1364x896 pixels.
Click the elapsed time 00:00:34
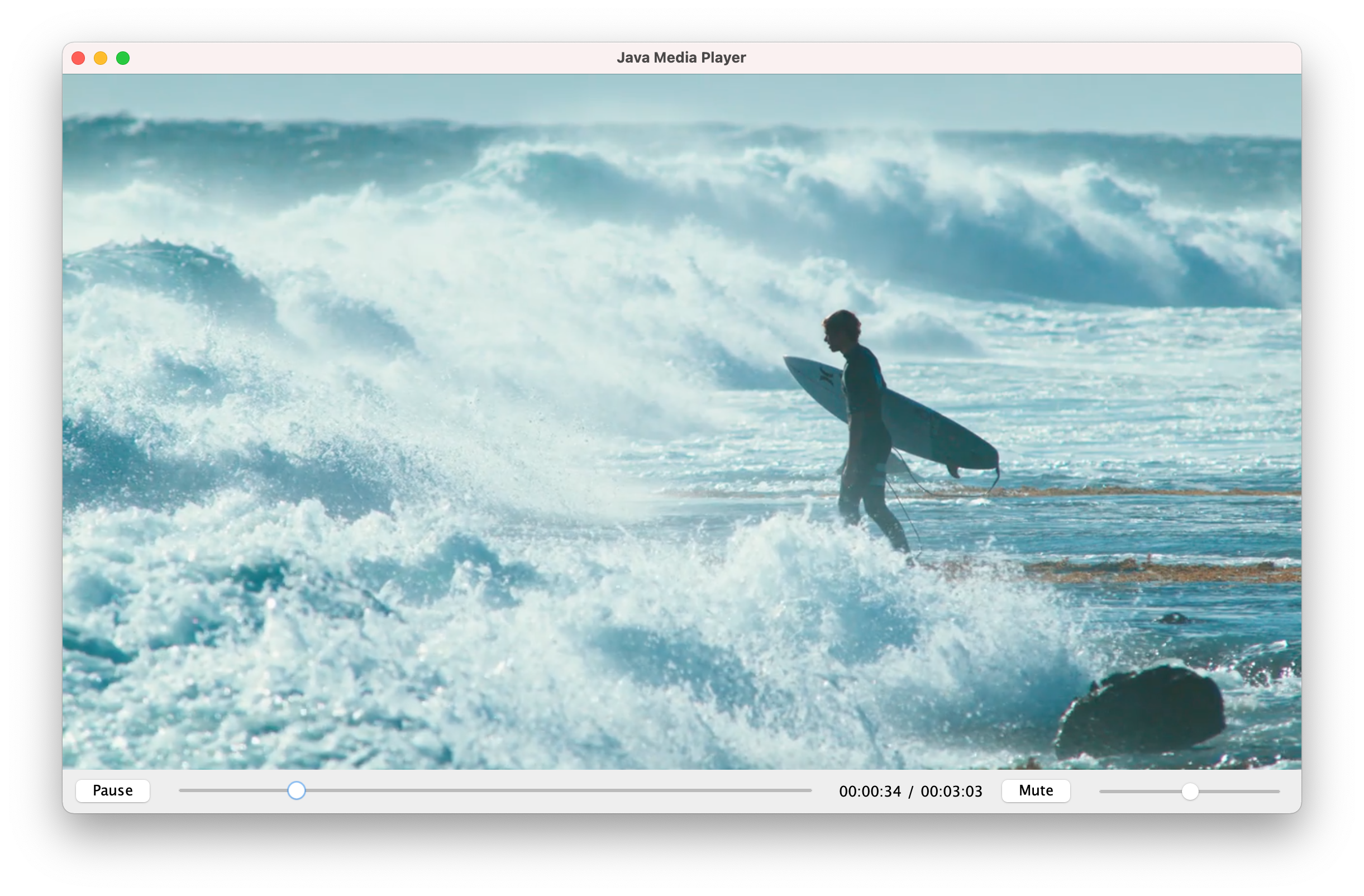pos(870,792)
